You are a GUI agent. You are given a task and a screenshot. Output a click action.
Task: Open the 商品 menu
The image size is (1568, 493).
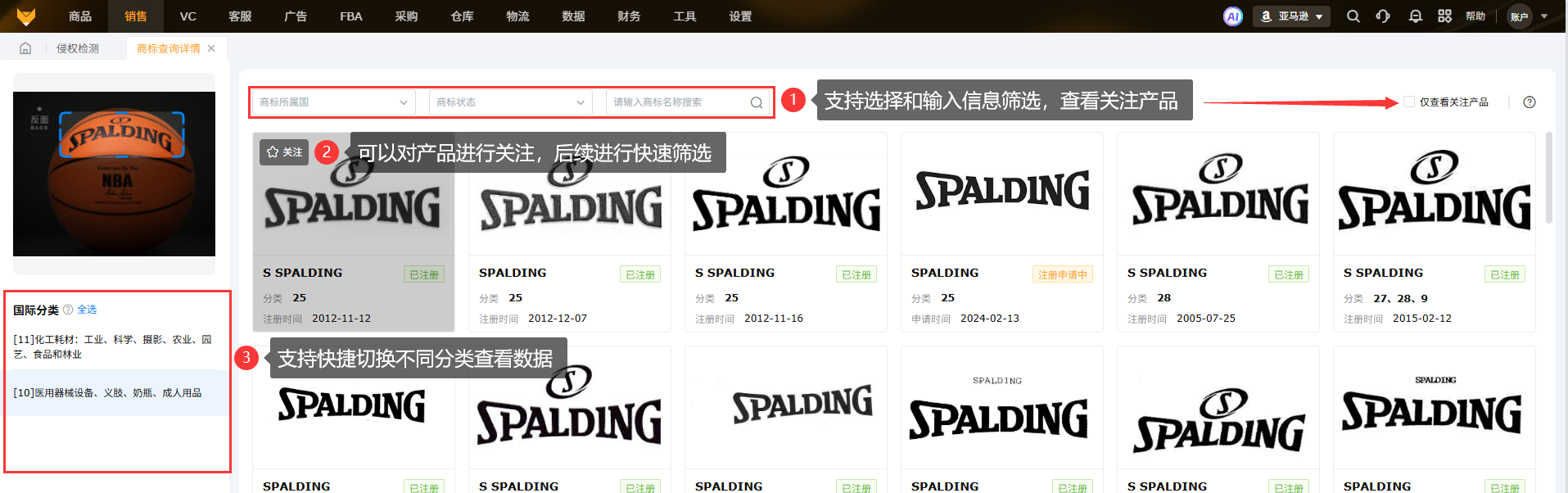click(80, 16)
